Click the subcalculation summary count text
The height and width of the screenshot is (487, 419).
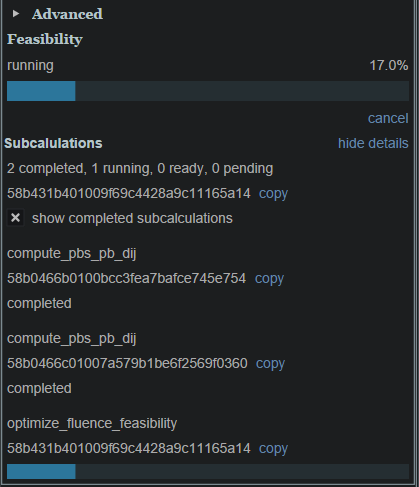click(x=140, y=169)
